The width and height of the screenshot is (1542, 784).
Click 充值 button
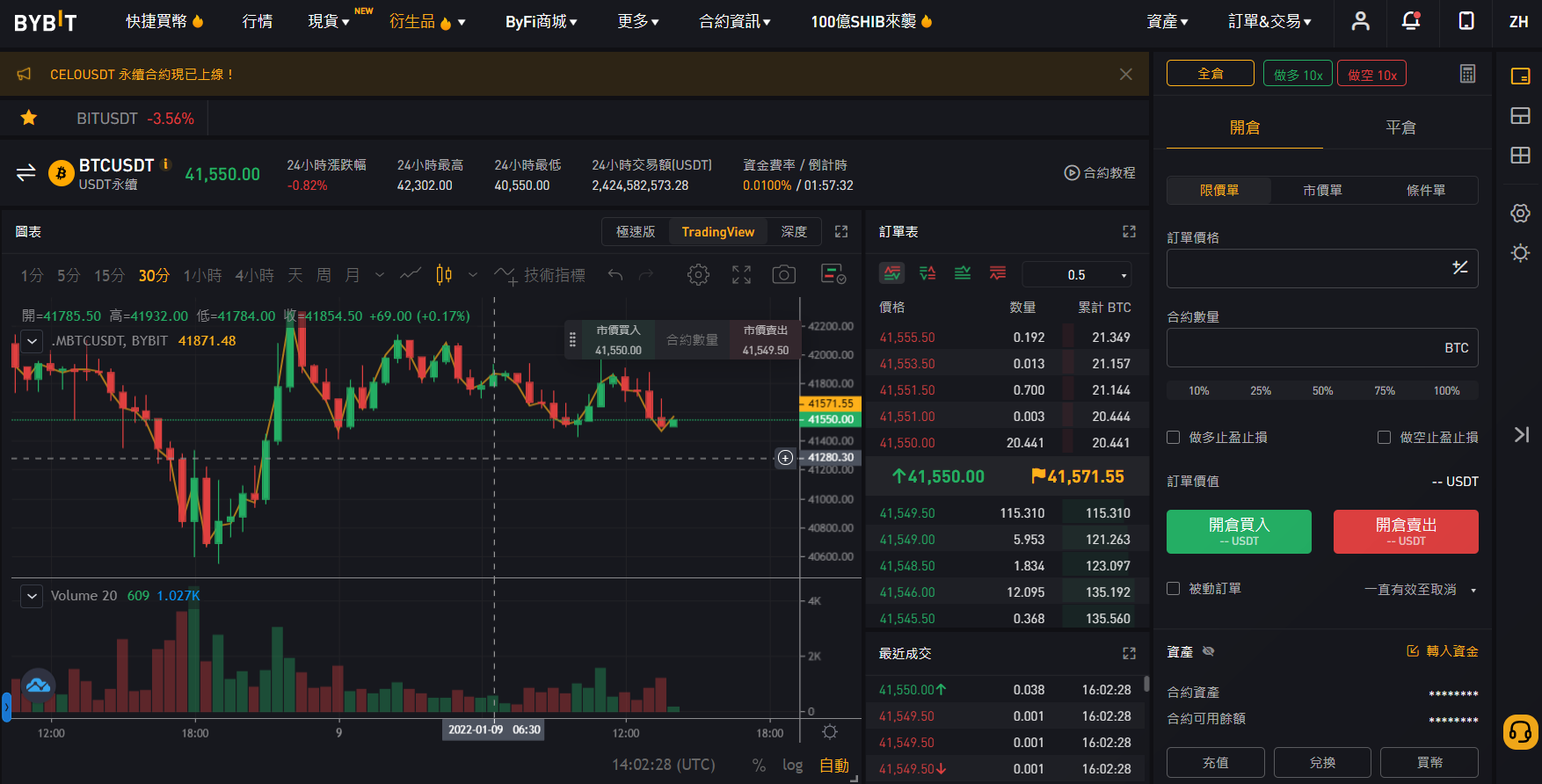click(1216, 762)
